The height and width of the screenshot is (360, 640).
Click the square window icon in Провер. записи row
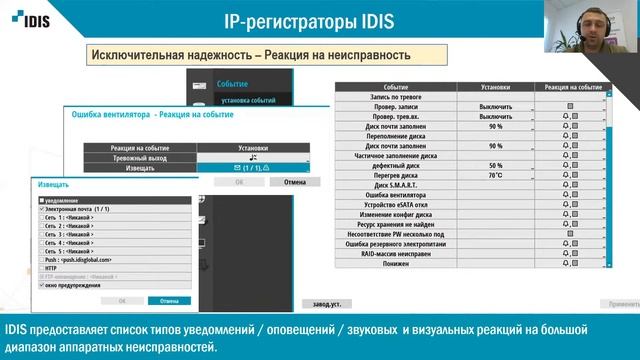[x=571, y=106]
